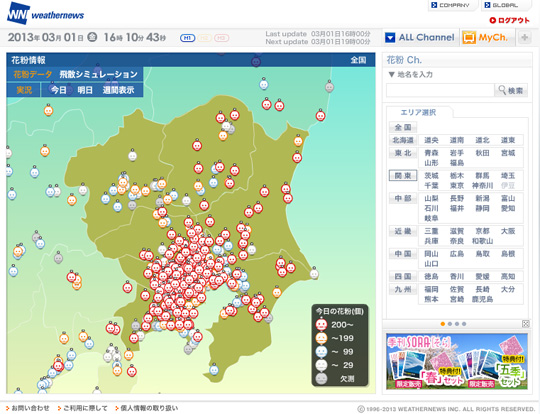
Task: Toggle the M2 mode button
Action: (x=205, y=38)
